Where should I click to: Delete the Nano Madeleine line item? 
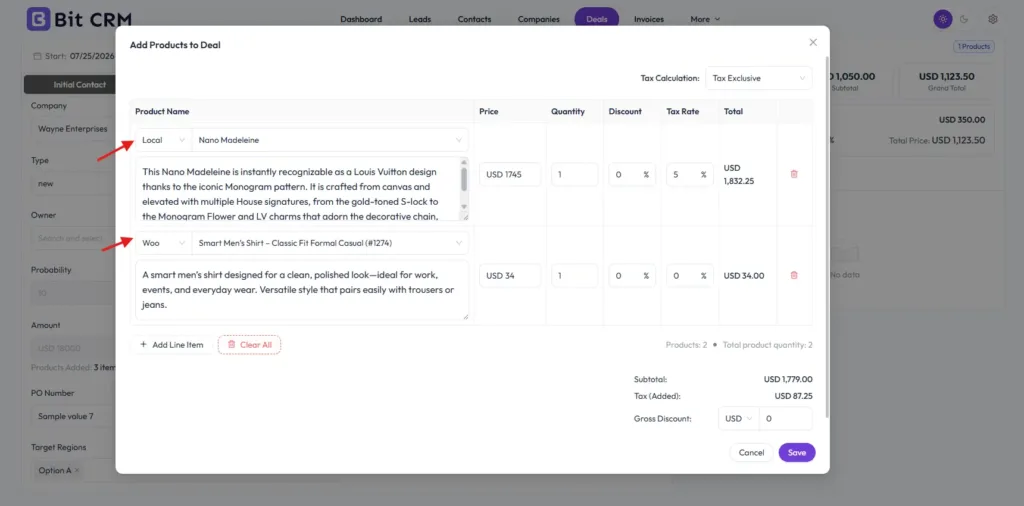click(x=794, y=174)
